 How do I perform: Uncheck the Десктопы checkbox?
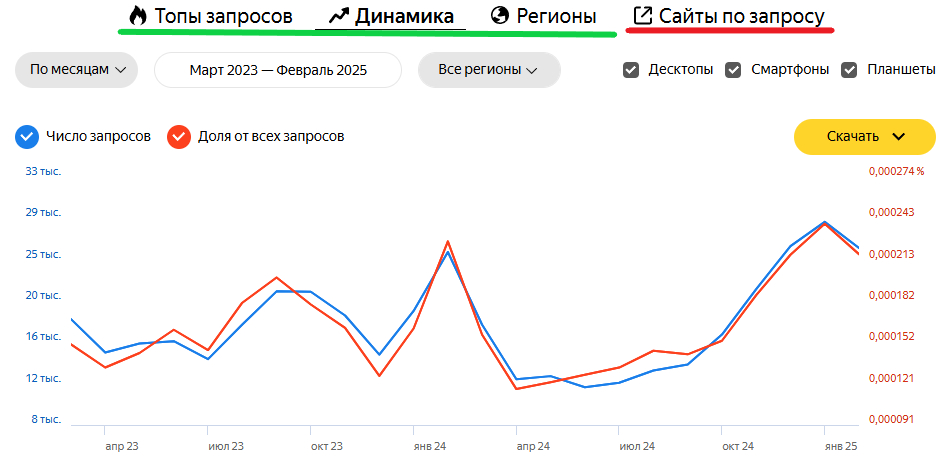(x=631, y=70)
